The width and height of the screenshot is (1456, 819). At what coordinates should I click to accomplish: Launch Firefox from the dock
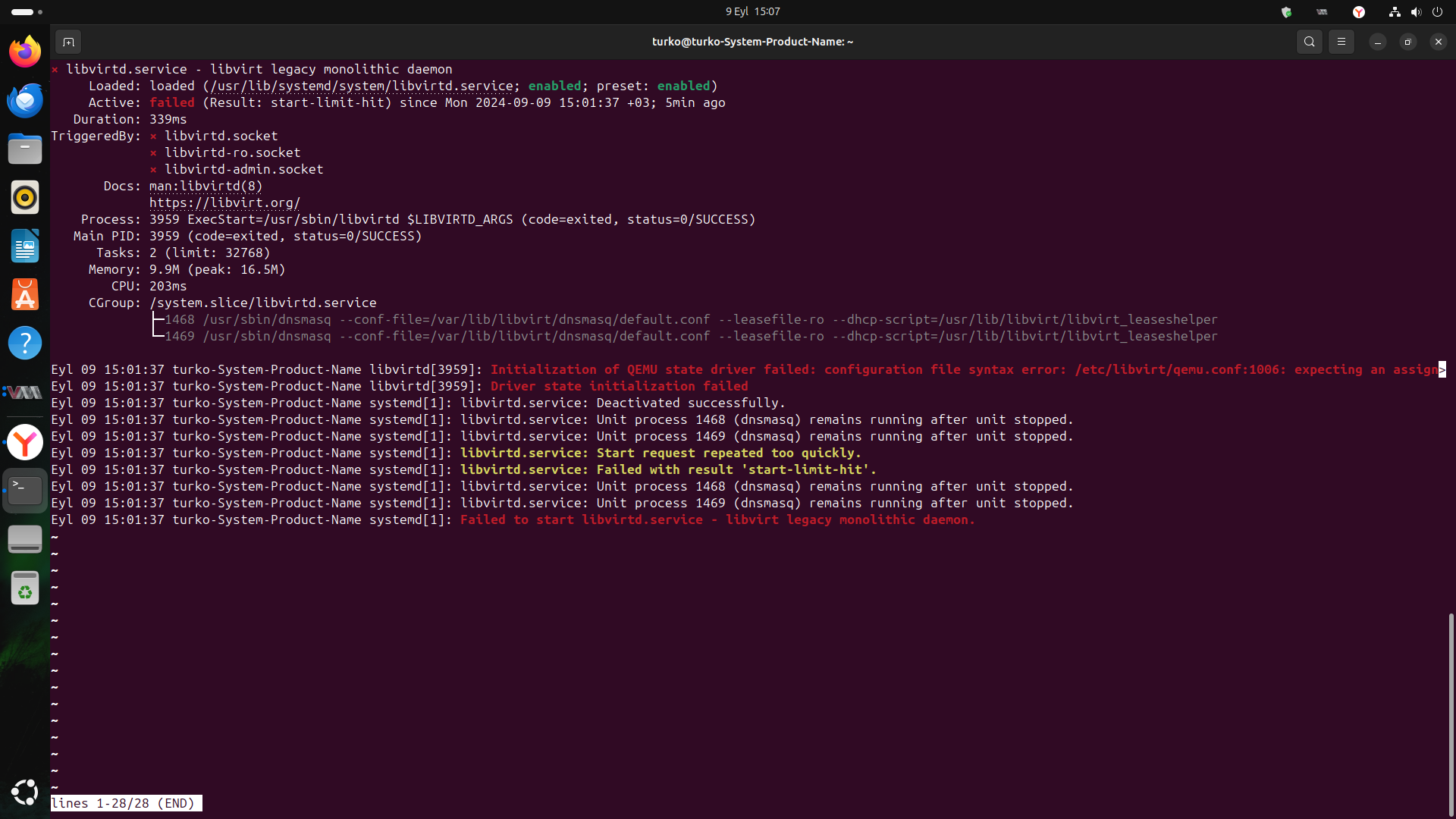point(25,52)
